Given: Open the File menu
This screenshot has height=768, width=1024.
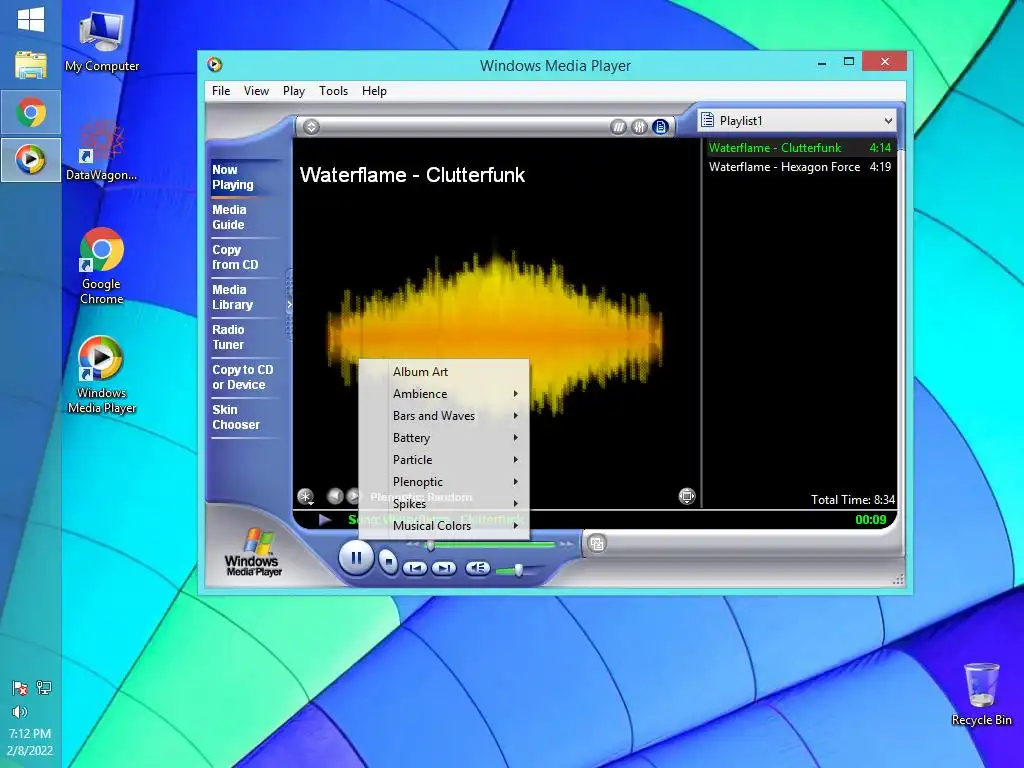Looking at the screenshot, I should pos(221,91).
